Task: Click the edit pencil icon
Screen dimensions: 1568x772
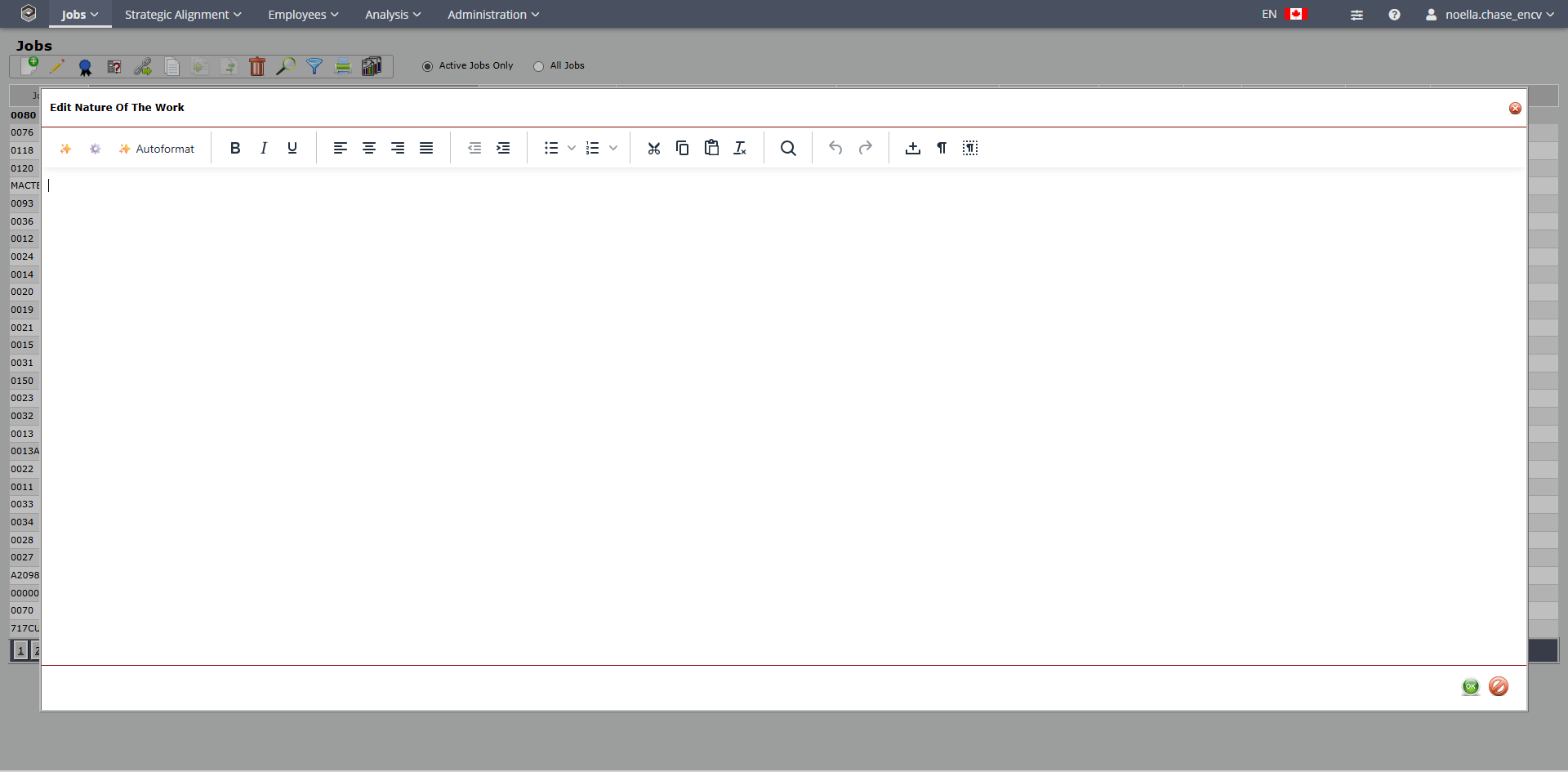Action: click(57, 66)
